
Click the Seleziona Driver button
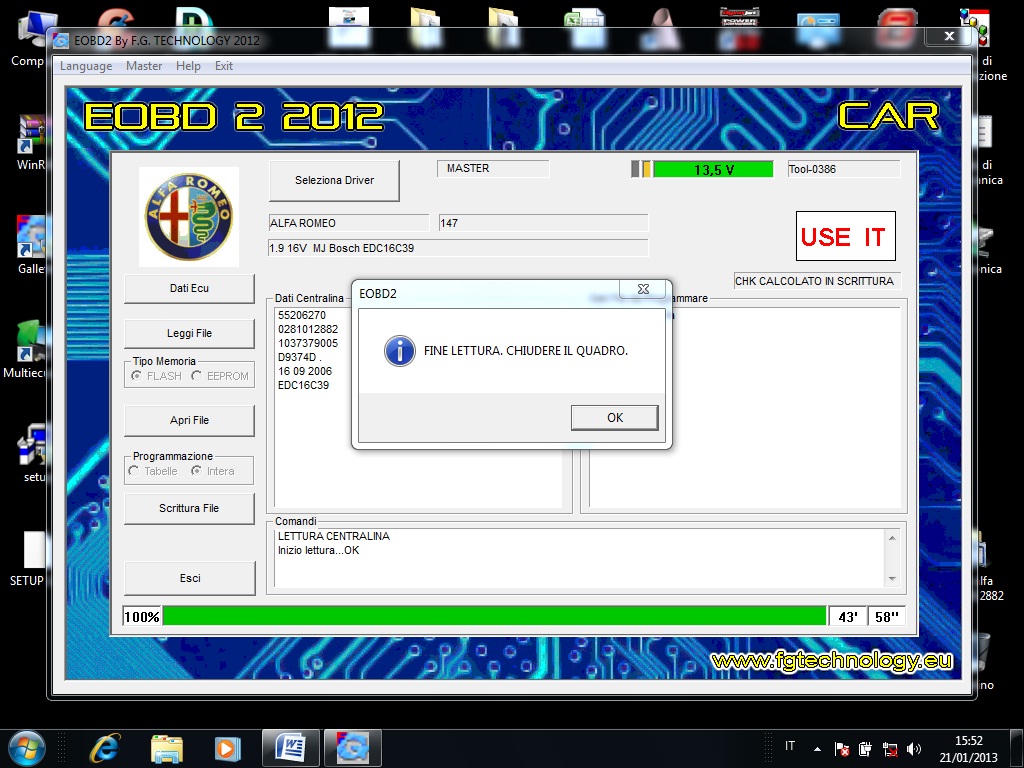pos(334,180)
